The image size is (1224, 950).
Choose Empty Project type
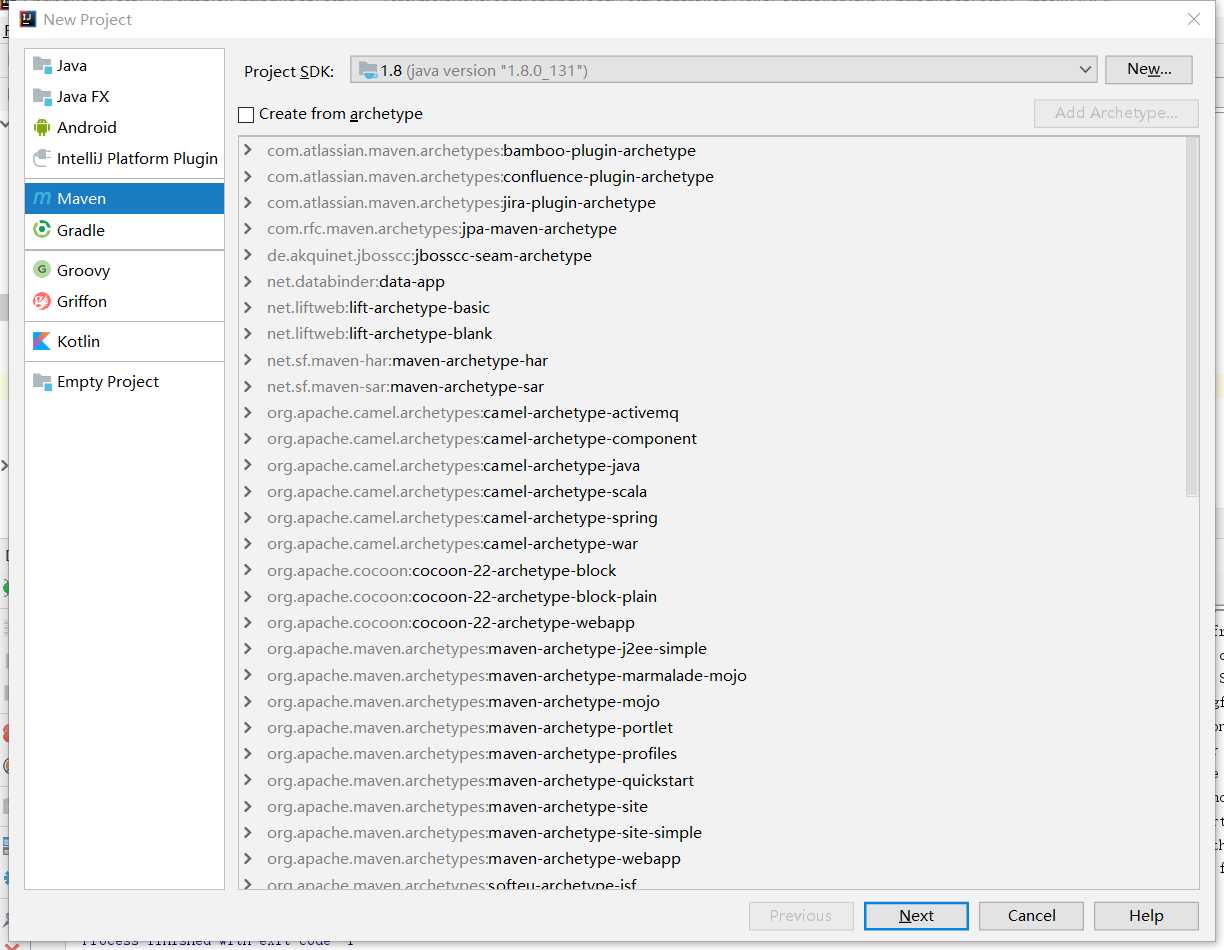[x=124, y=381]
